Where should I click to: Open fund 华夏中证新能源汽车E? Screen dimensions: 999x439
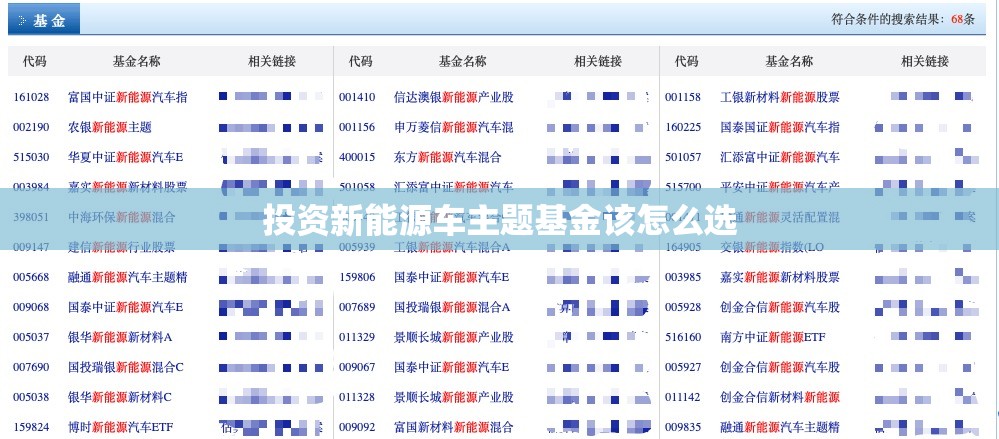tap(126, 157)
